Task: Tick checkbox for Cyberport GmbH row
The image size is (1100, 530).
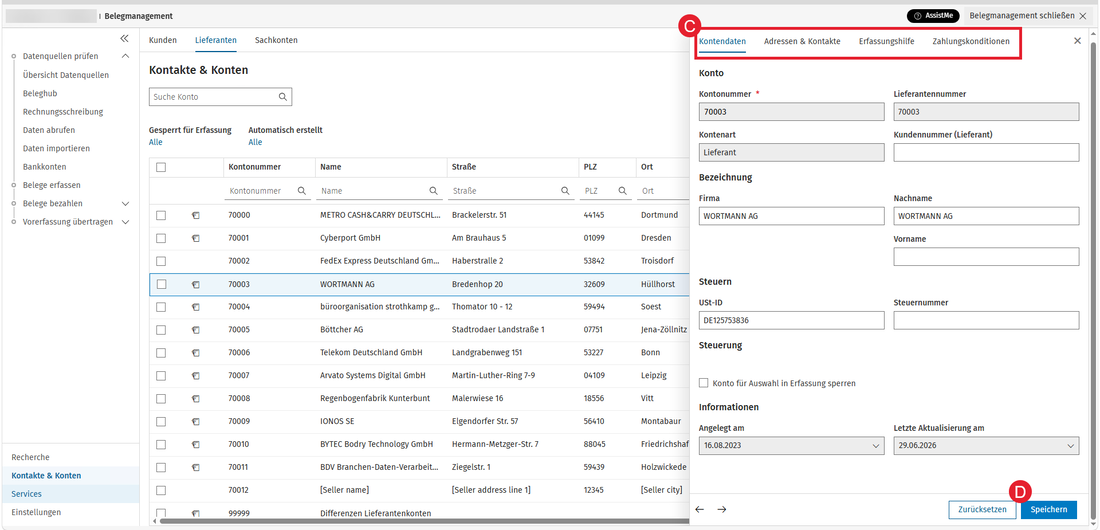Action: 161,238
